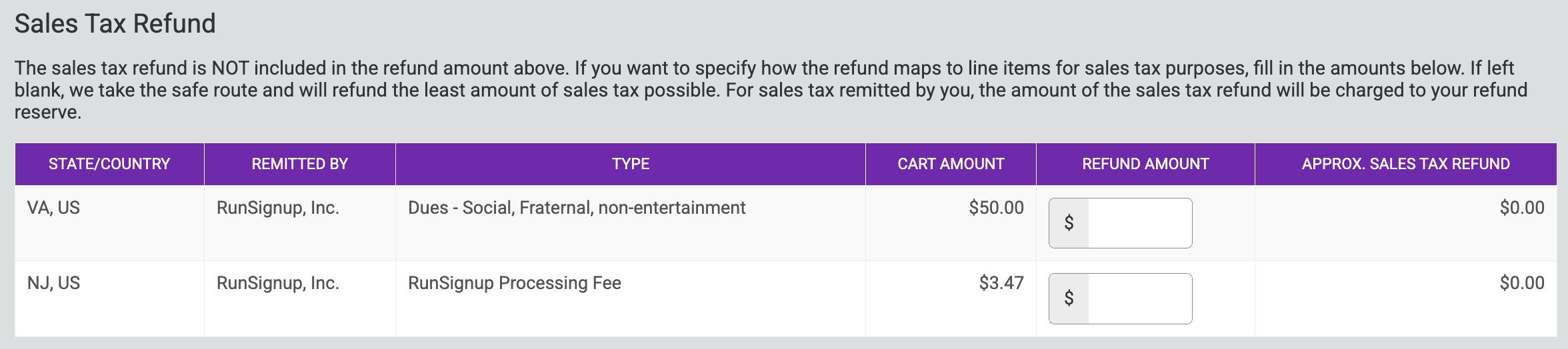Click the CART AMOUNT column header

point(951,164)
